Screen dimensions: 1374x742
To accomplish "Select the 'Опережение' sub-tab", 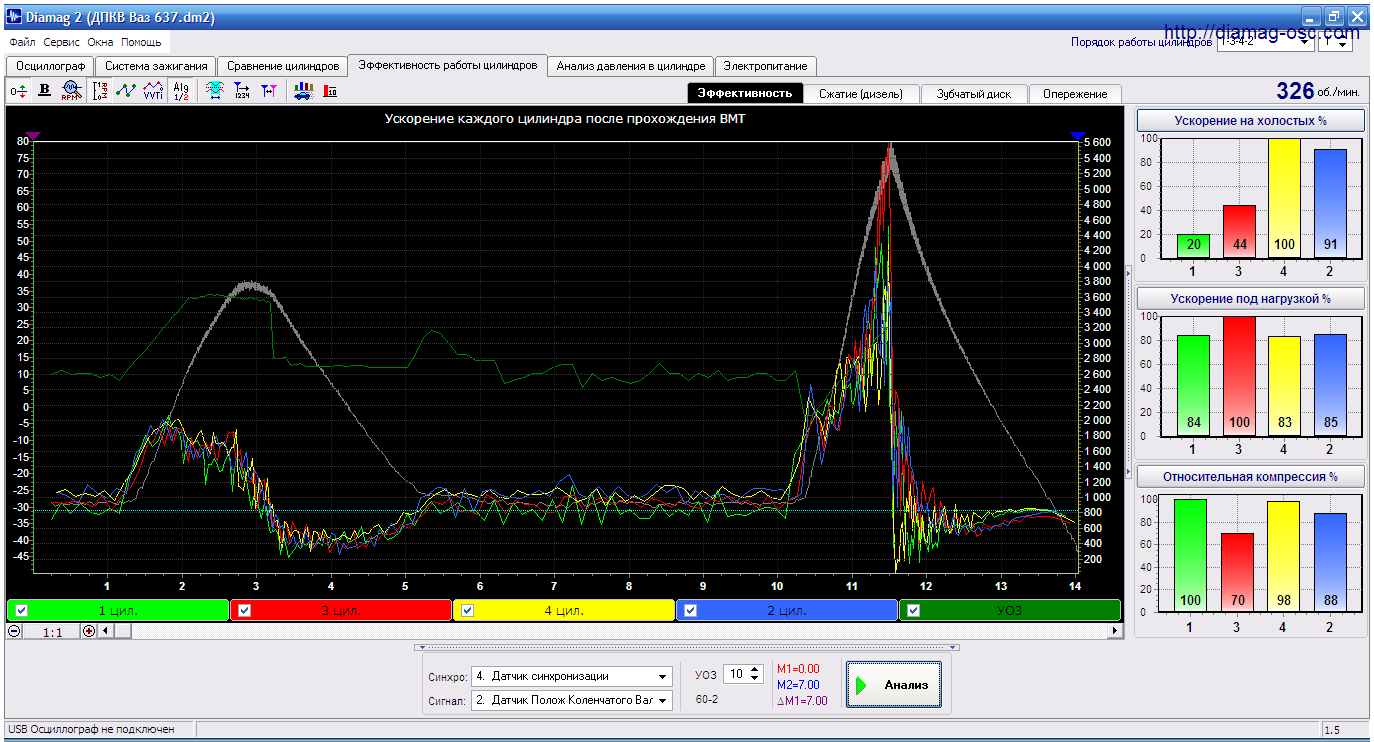I will pyautogui.click(x=1075, y=93).
